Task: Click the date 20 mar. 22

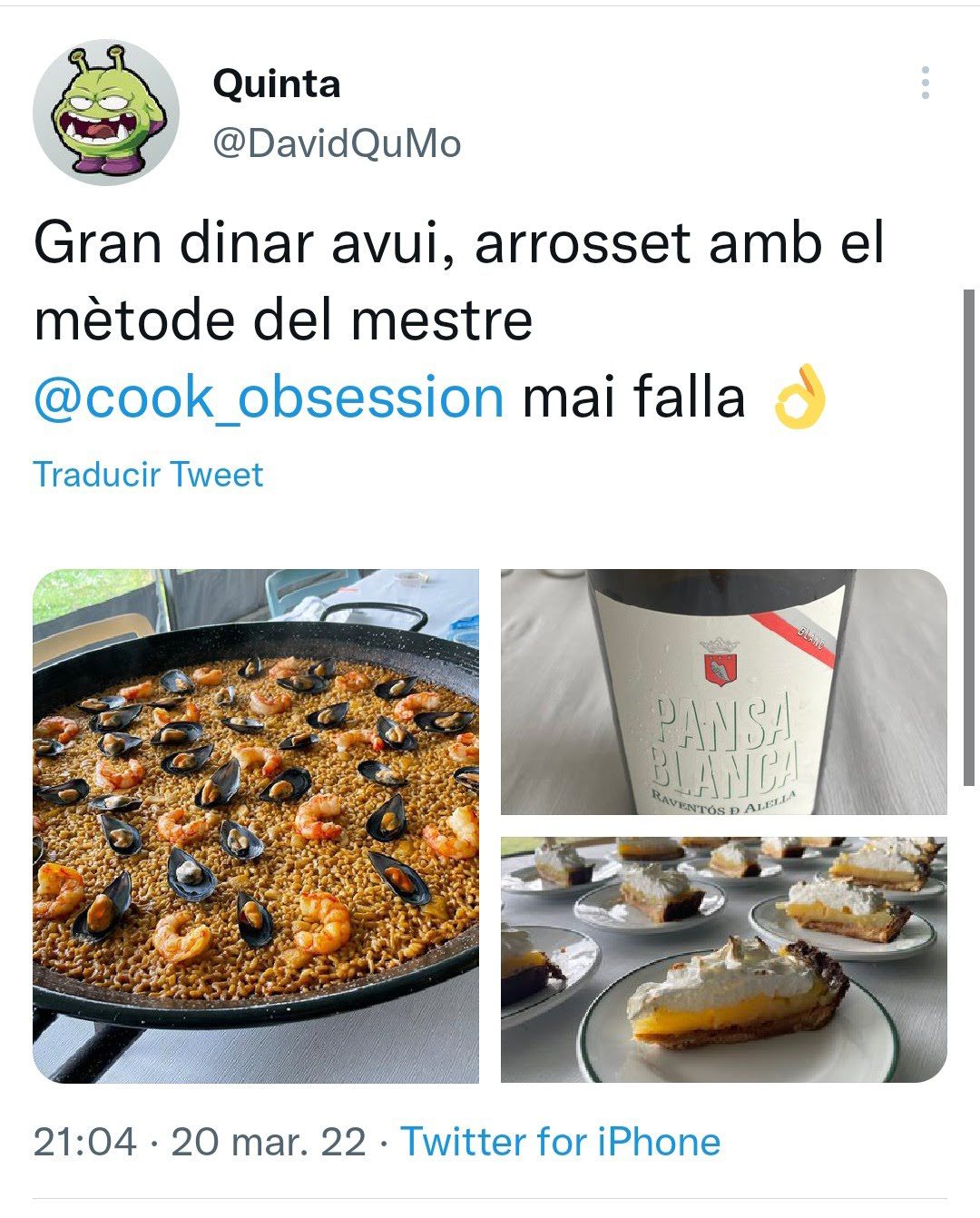Action: click(269, 1142)
